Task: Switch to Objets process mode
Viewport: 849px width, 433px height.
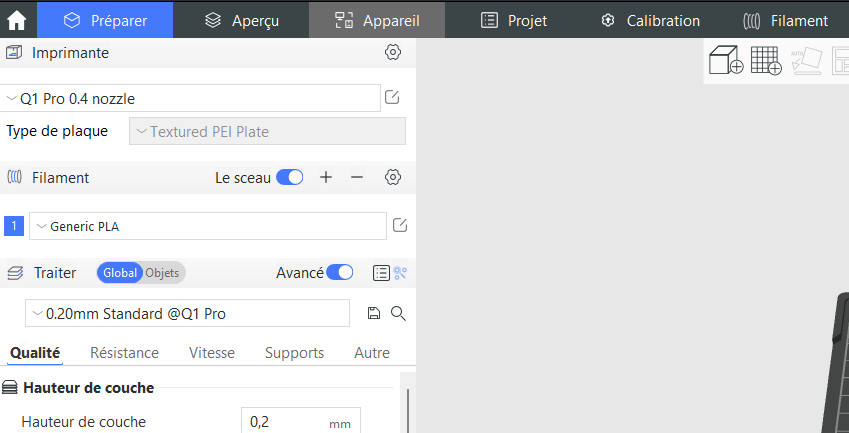Action: (163, 273)
